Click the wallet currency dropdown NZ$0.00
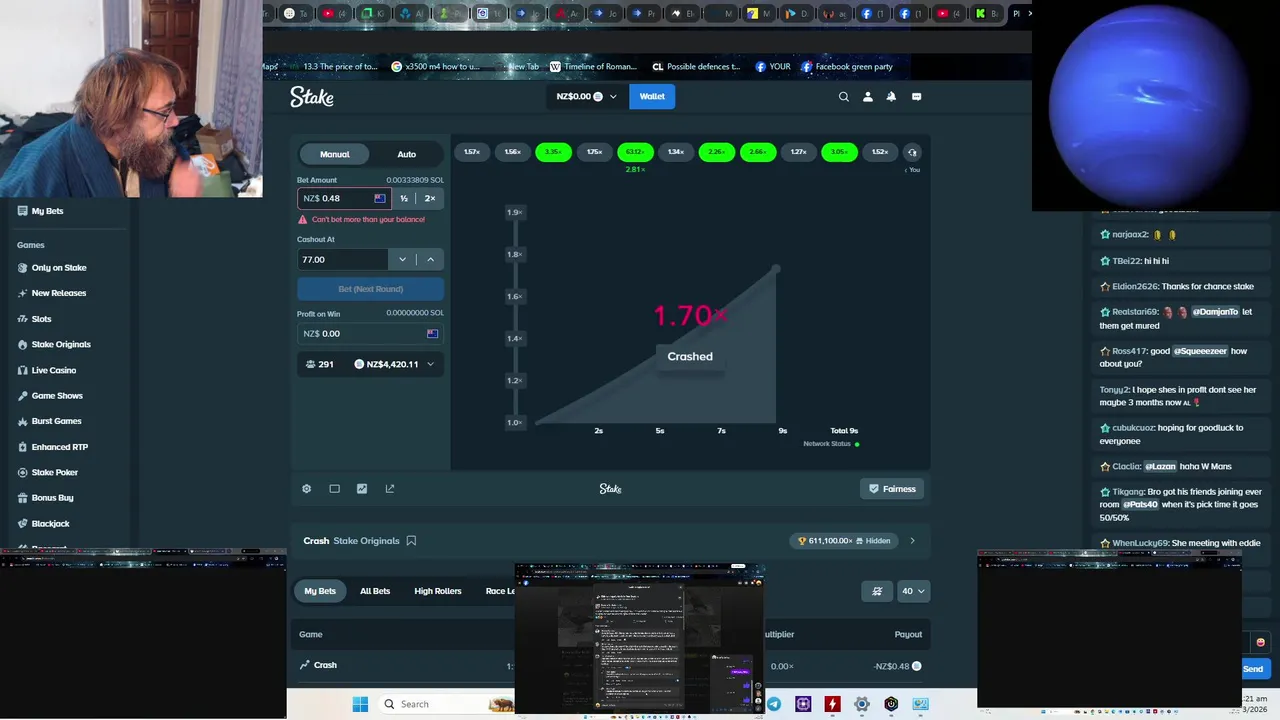Image resolution: width=1280 pixels, height=720 pixels. pos(587,97)
